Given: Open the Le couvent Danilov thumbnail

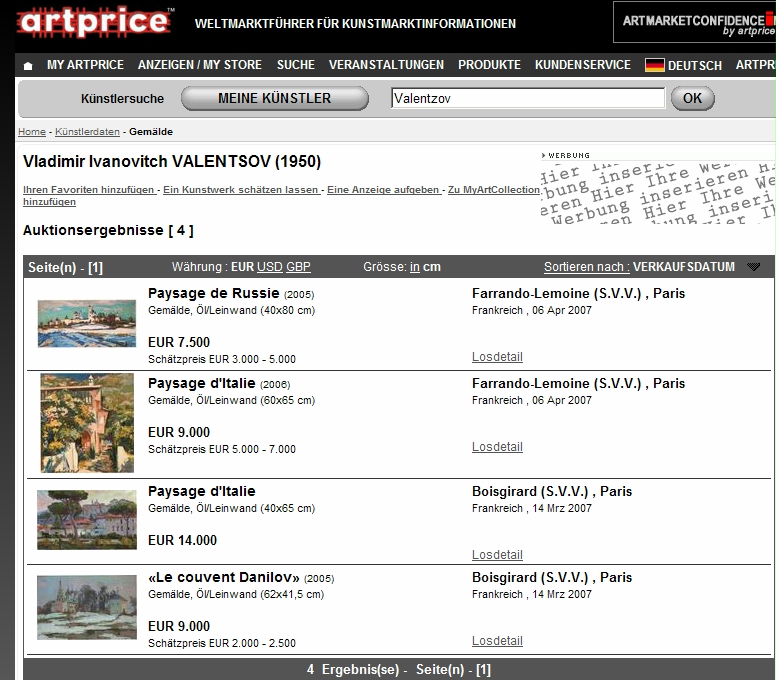Looking at the screenshot, I should click(87, 607).
